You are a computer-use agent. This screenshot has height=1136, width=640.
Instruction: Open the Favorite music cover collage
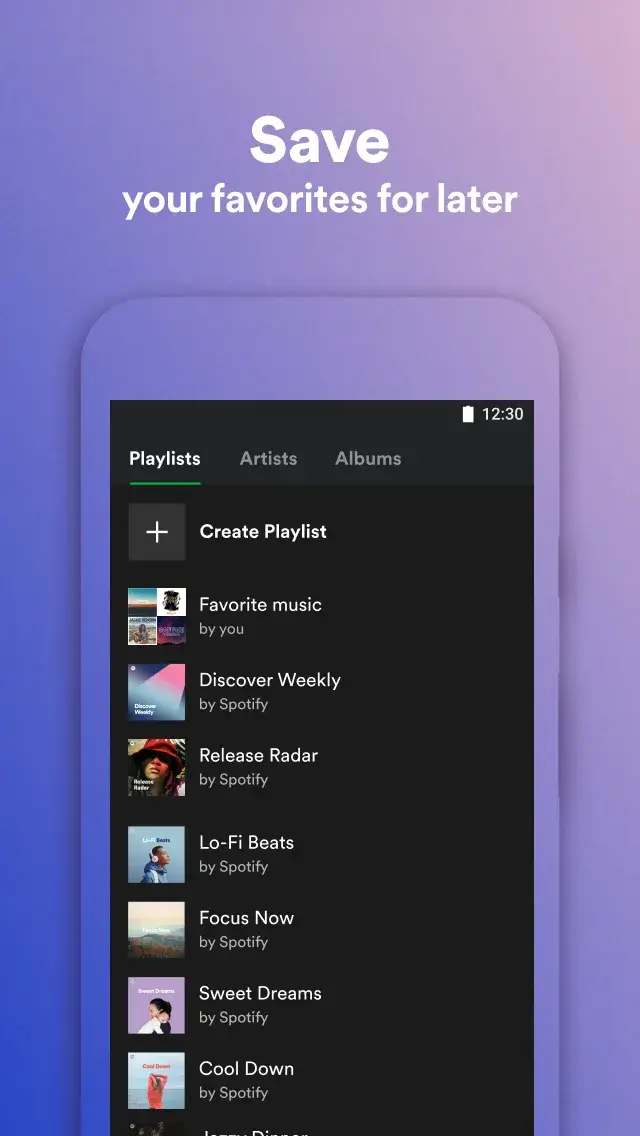coord(157,616)
